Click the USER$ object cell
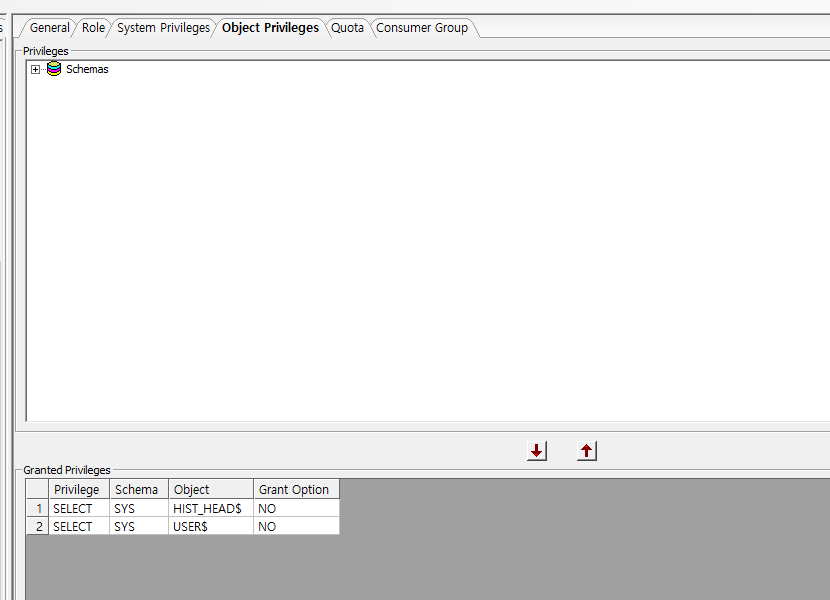 (x=191, y=526)
